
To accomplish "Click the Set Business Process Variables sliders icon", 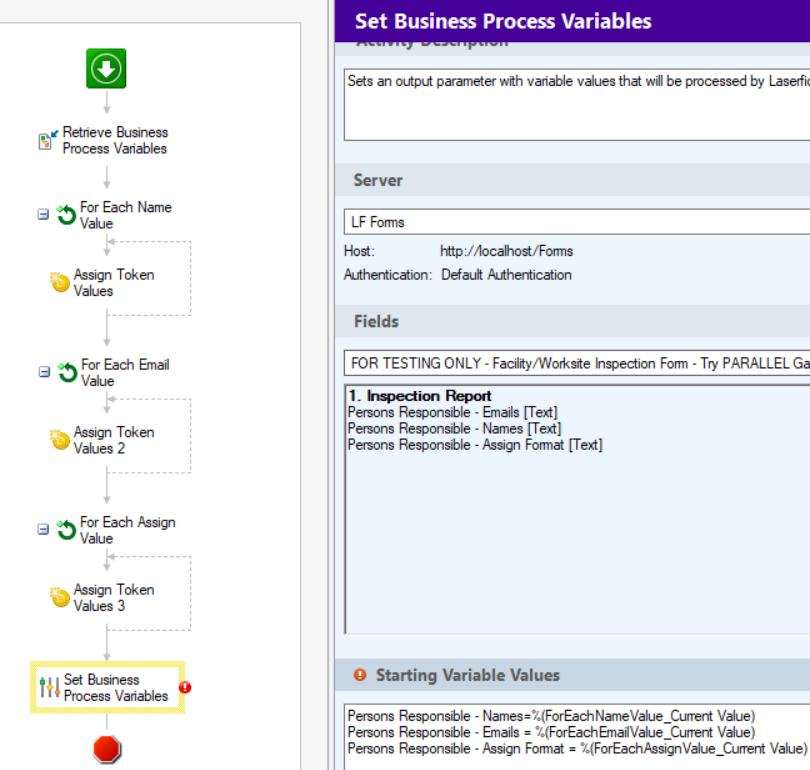I will [x=50, y=687].
